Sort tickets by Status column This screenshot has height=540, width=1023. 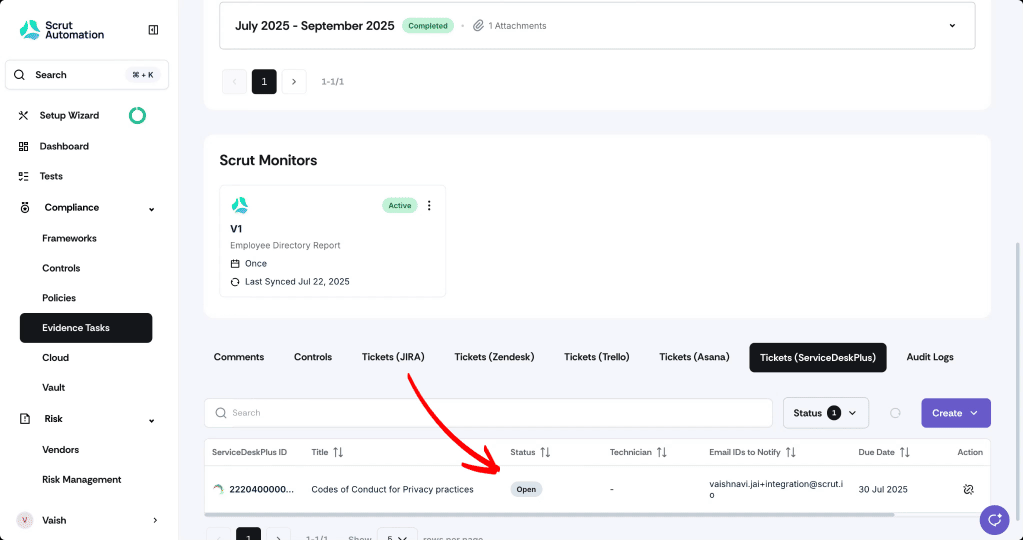coord(545,452)
